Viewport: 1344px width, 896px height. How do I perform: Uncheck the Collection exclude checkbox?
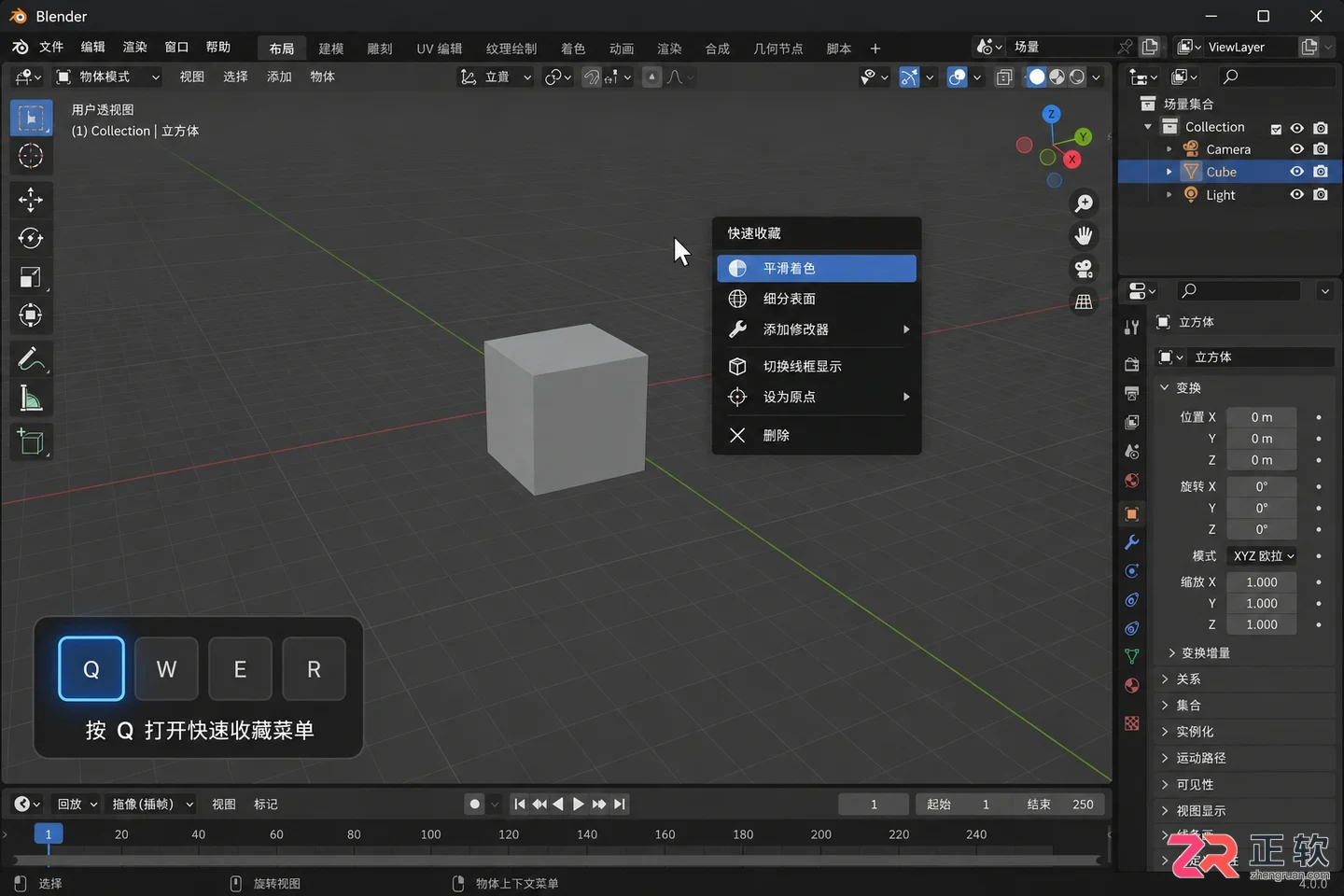(x=1276, y=128)
